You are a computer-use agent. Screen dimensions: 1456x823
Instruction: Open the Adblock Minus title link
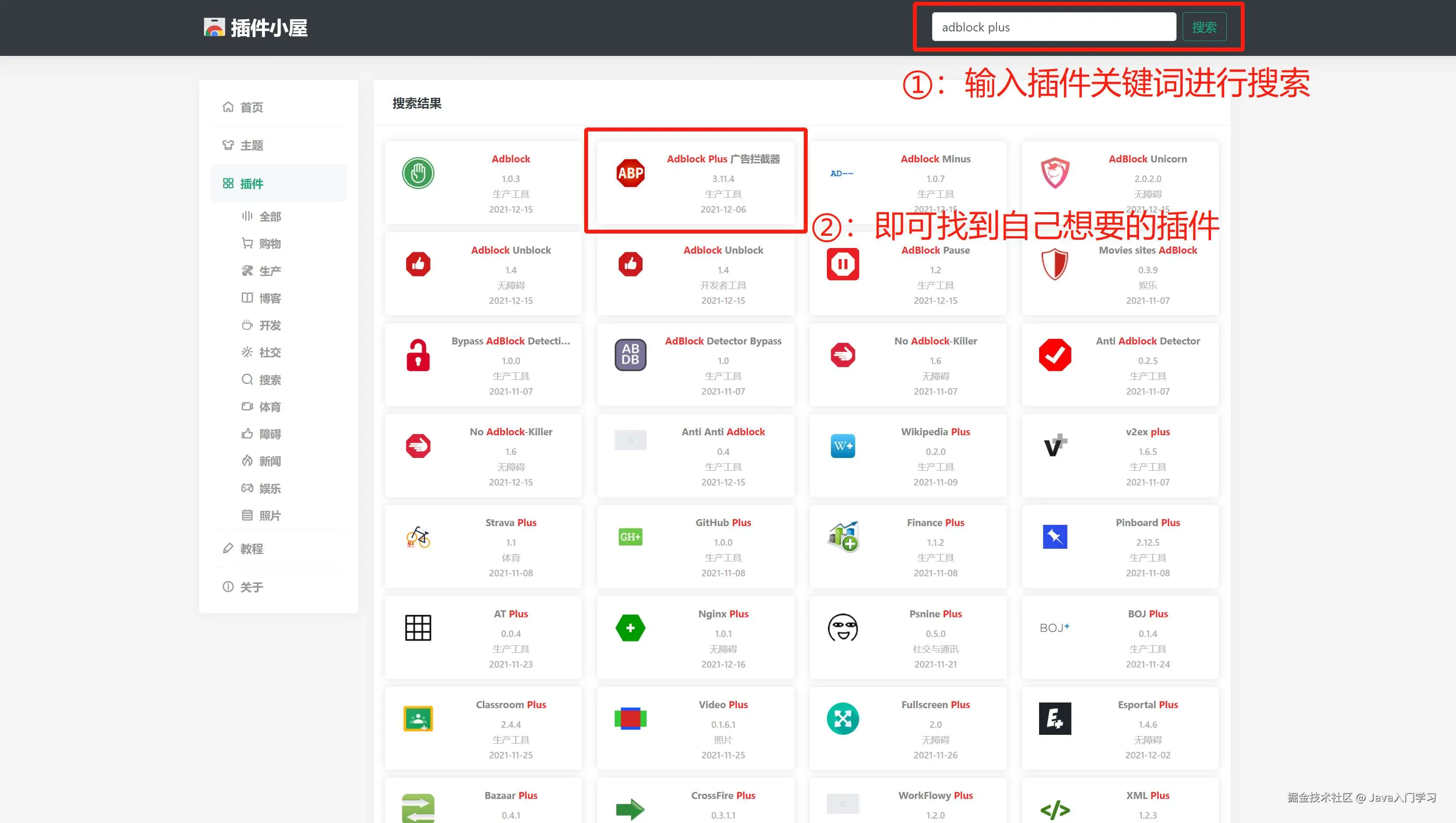[x=936, y=159]
